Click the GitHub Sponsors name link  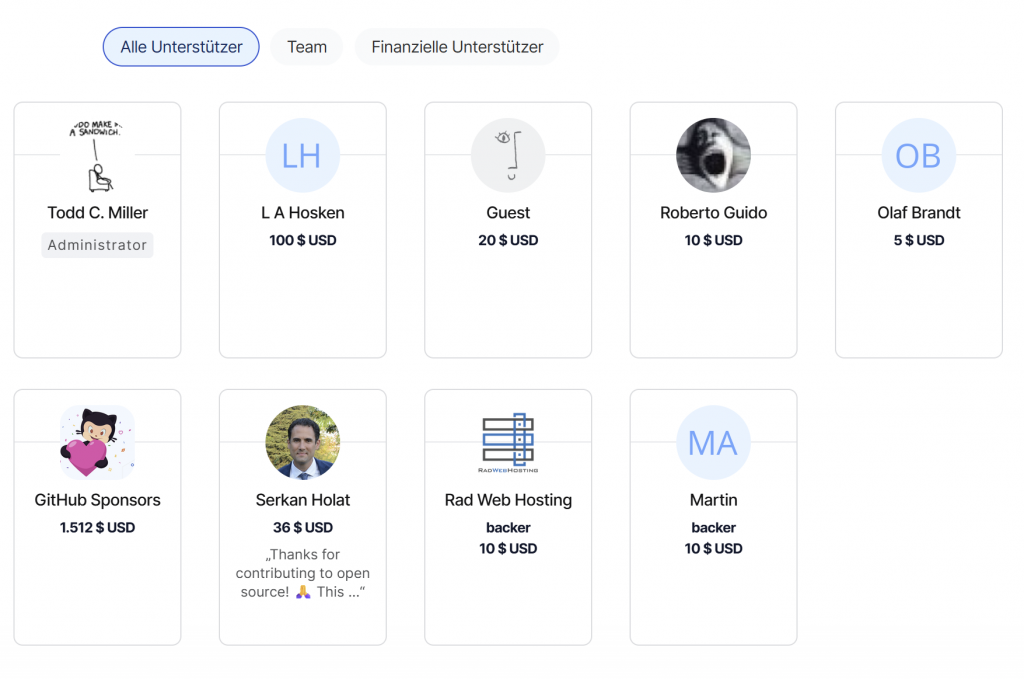tap(97, 500)
